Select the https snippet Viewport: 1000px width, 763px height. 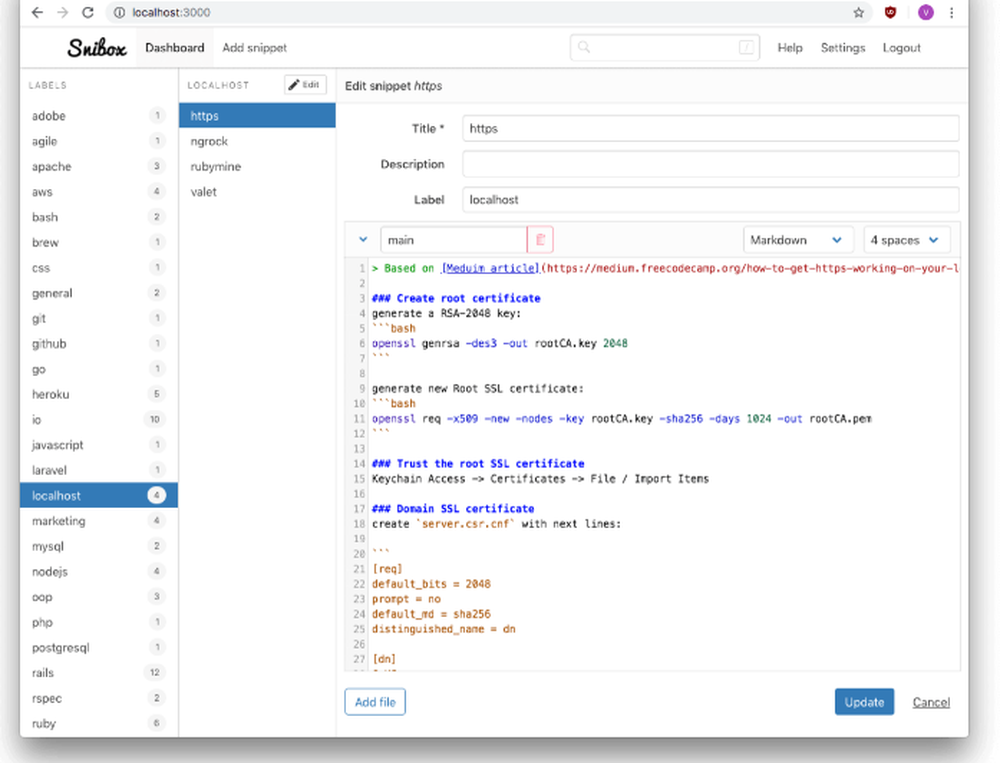pos(257,115)
